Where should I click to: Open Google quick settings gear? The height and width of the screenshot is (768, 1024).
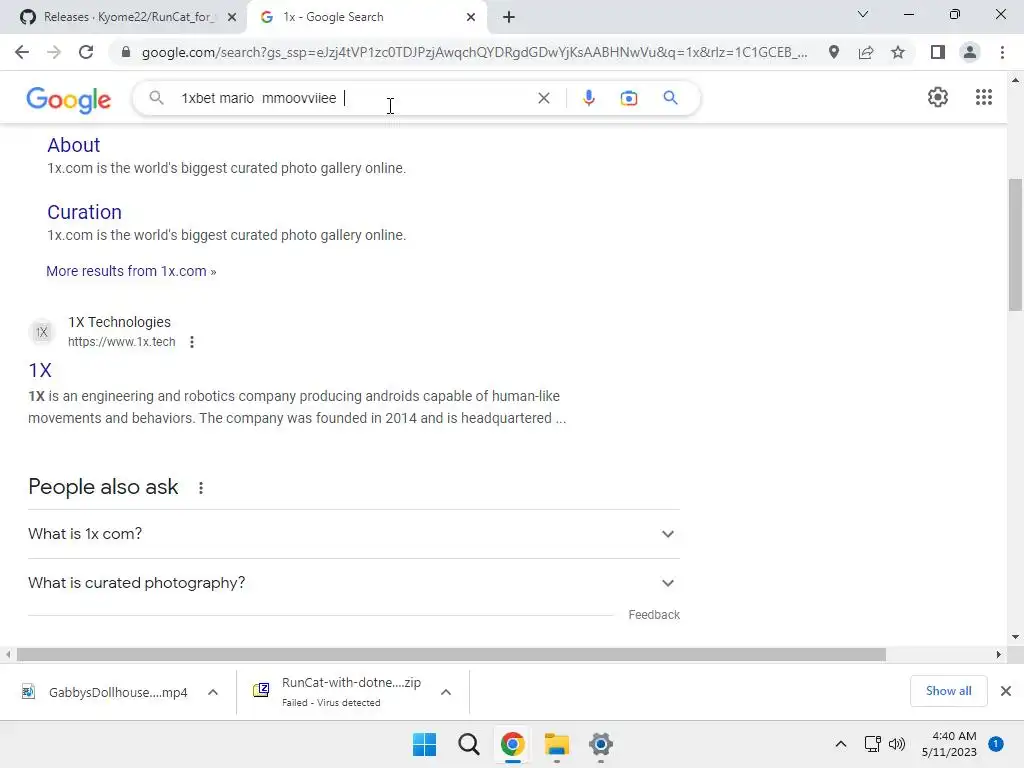938,97
